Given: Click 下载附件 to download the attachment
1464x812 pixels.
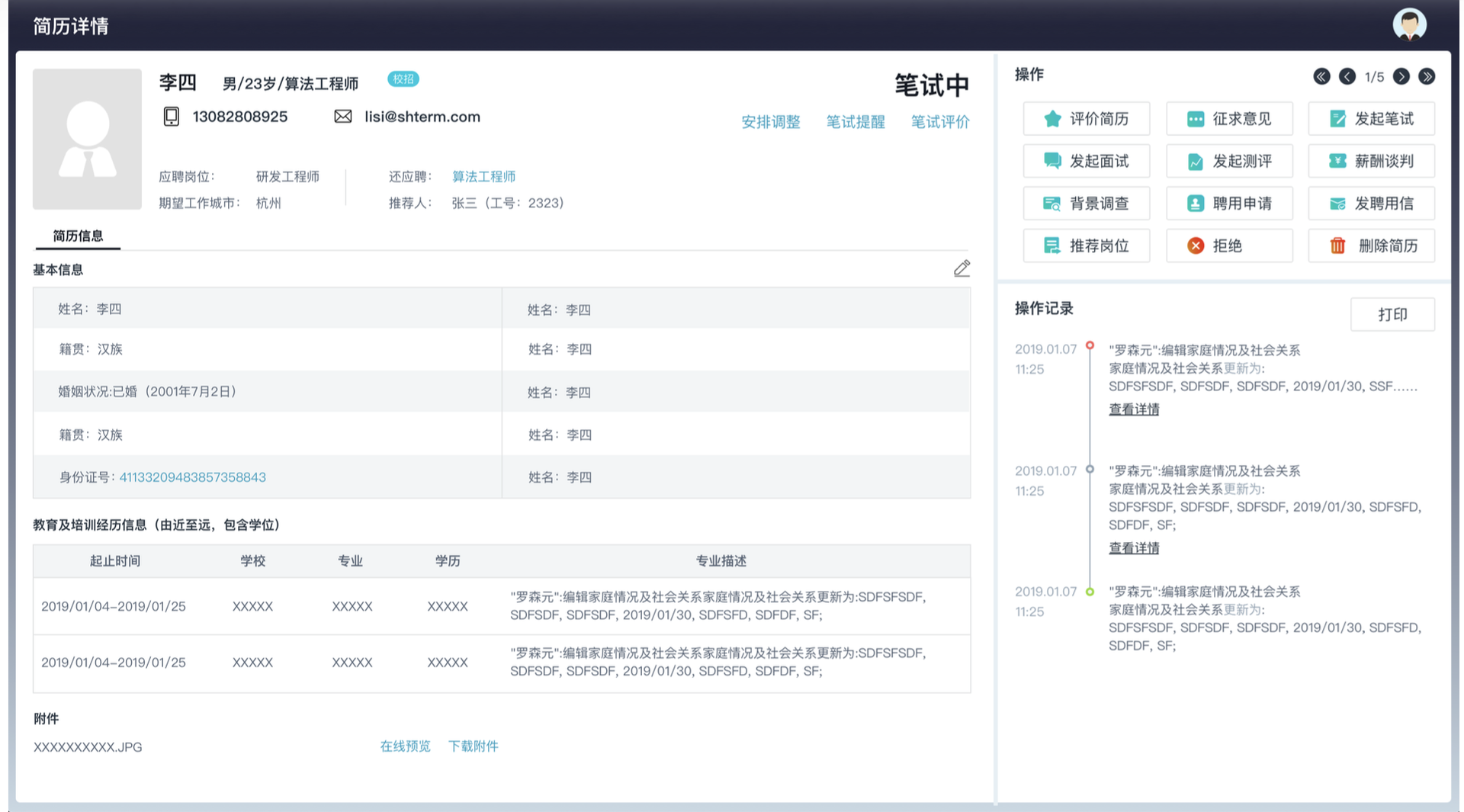Looking at the screenshot, I should point(473,746).
